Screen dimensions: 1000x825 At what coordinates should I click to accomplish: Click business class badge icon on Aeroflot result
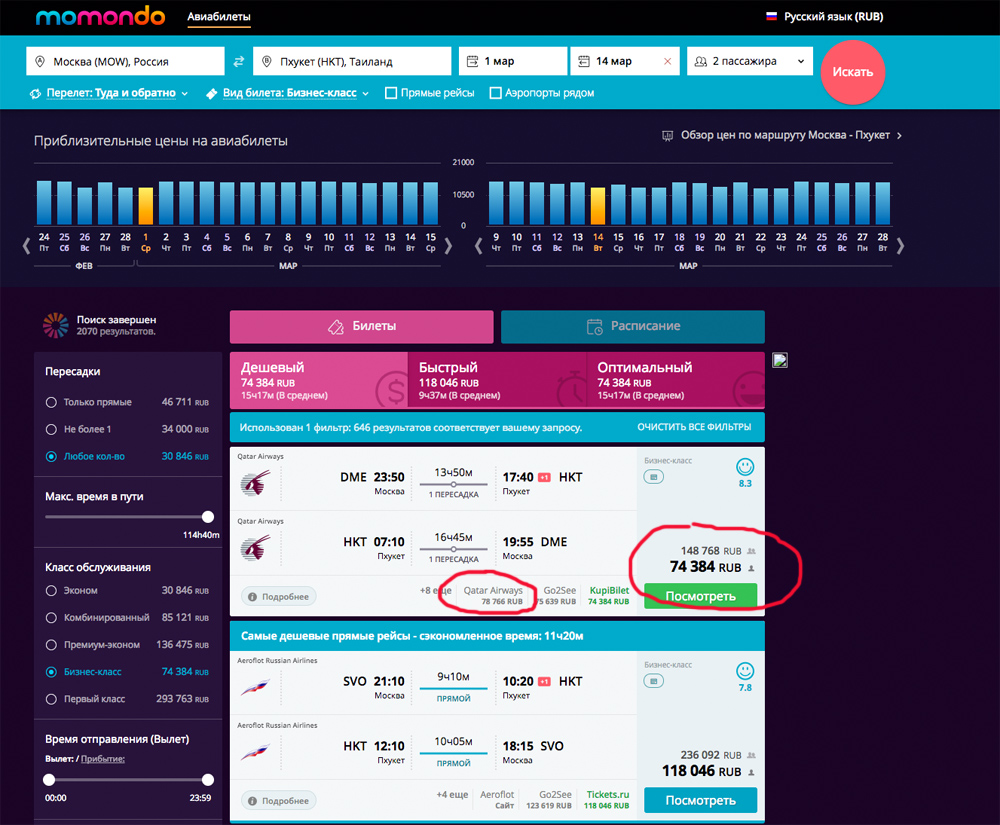tap(654, 681)
